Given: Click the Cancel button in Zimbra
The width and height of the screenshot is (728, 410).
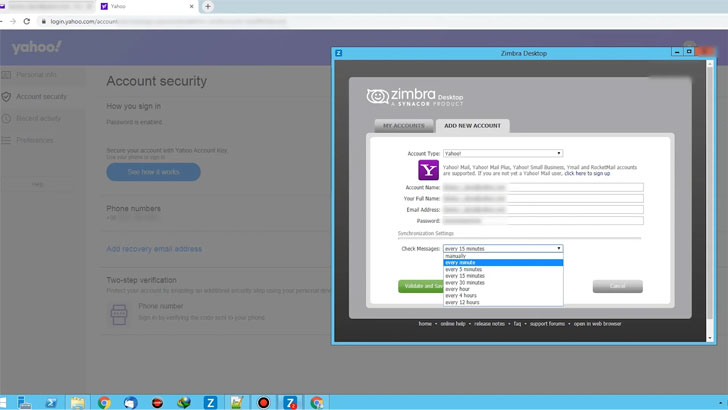Looking at the screenshot, I should coord(618,286).
